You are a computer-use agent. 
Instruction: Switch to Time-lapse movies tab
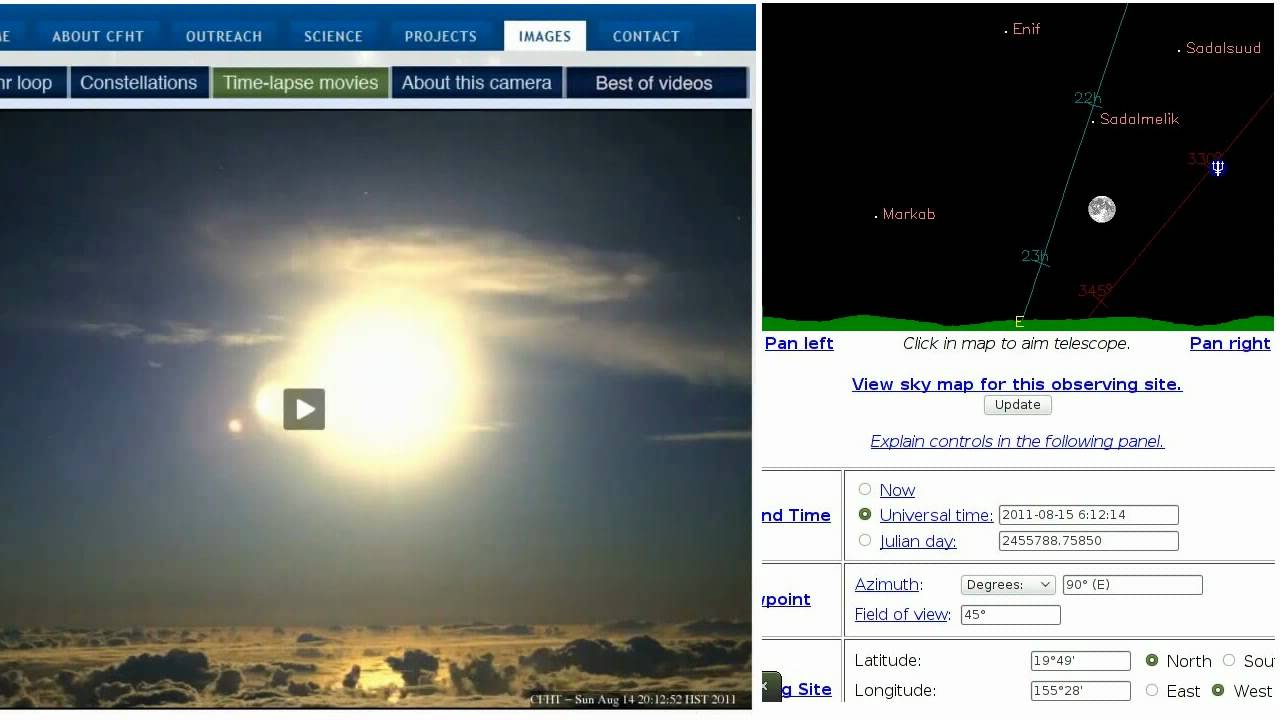point(300,83)
